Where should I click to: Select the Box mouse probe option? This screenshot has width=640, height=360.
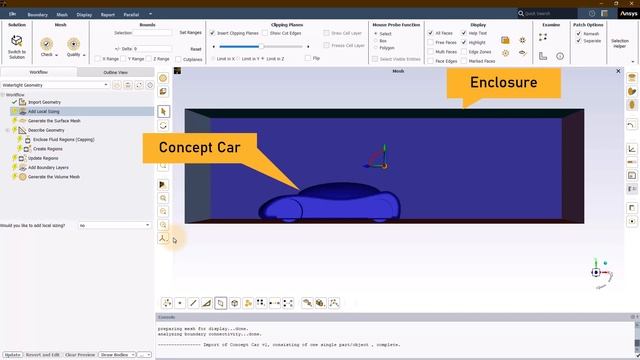376,41
